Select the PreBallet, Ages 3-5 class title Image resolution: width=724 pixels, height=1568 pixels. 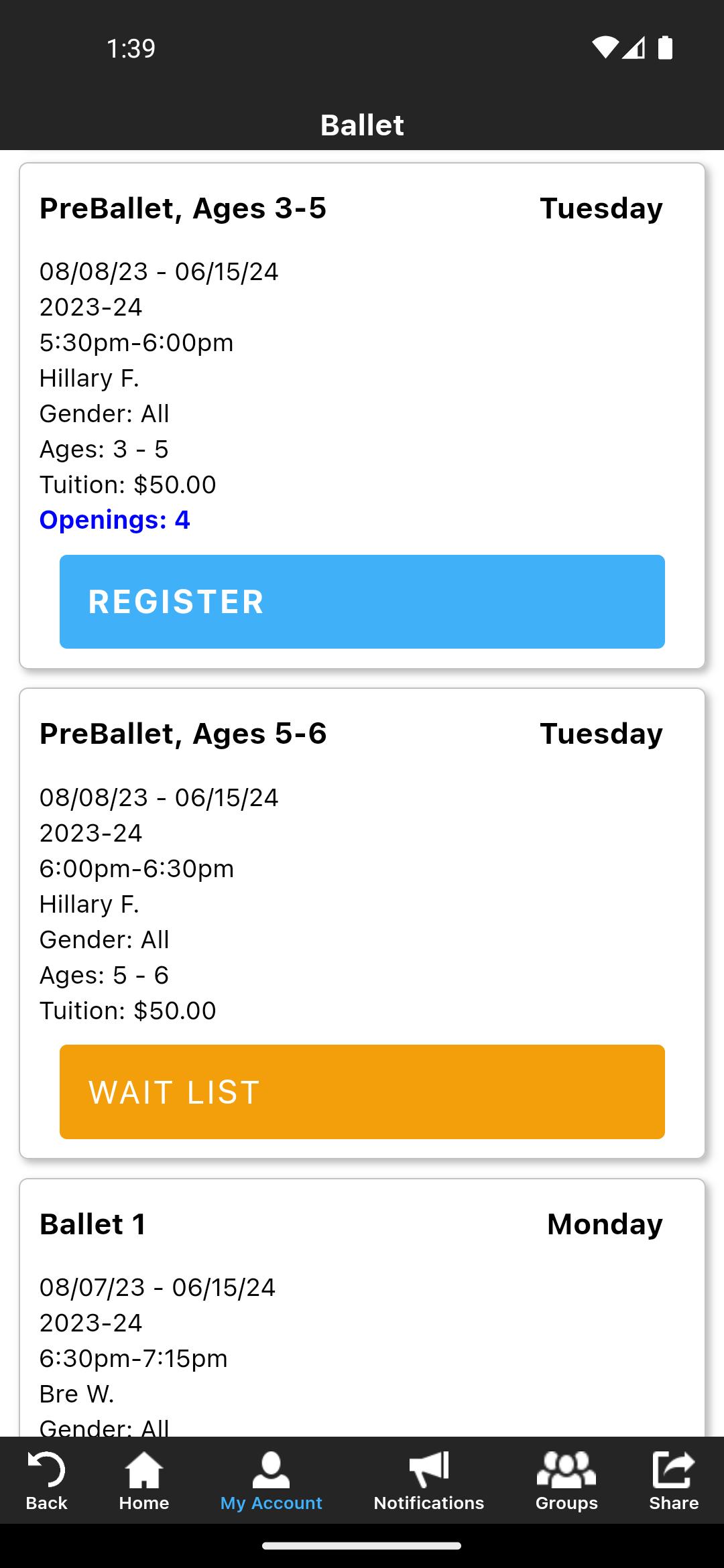[183, 208]
